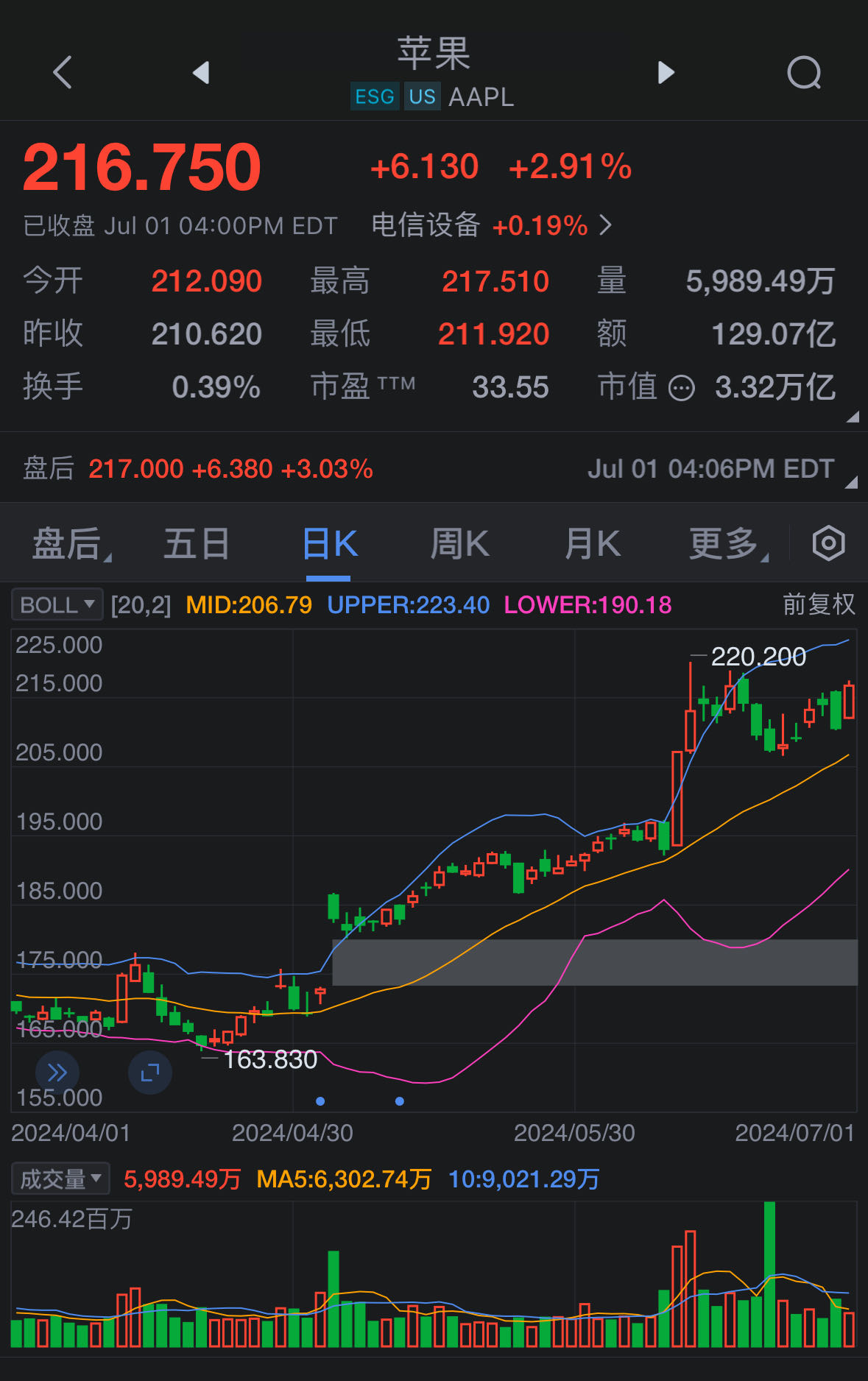This screenshot has width=868, height=1381.
Task: Tap the 2024/07/01 date axis label
Action: pyautogui.click(x=795, y=1133)
